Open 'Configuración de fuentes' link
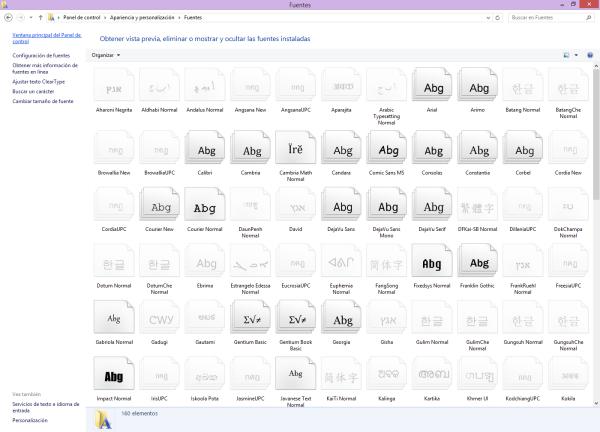600x432 pixels. click(41, 56)
